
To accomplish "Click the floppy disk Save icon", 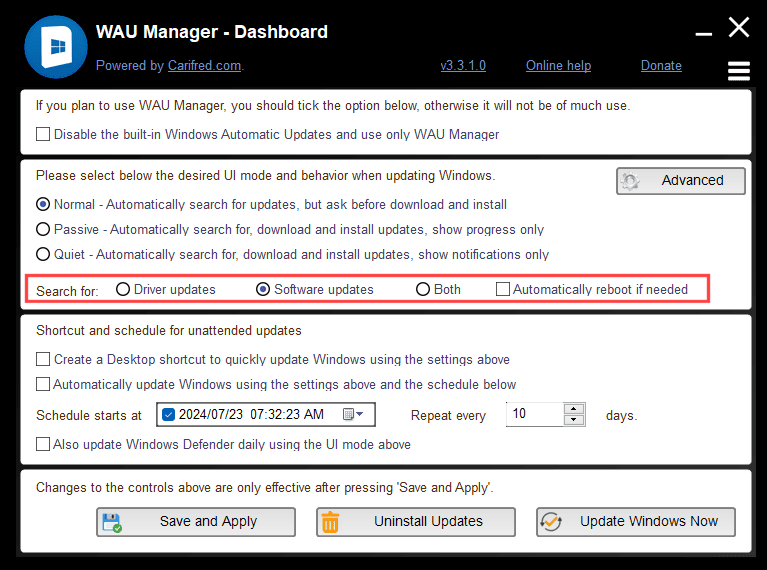I will [112, 523].
